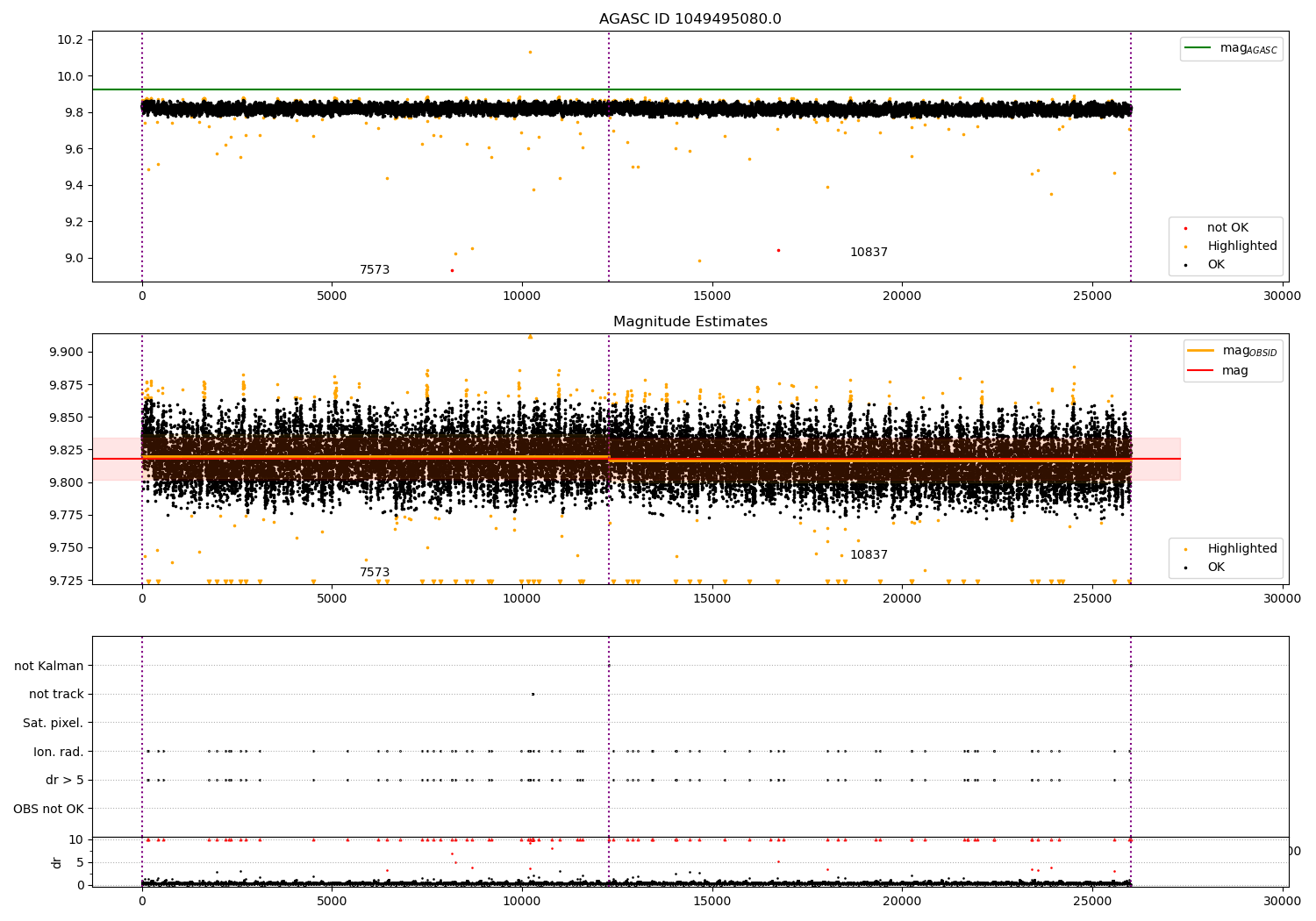Click the "7573" annotation in the AGASC plot

point(375,270)
